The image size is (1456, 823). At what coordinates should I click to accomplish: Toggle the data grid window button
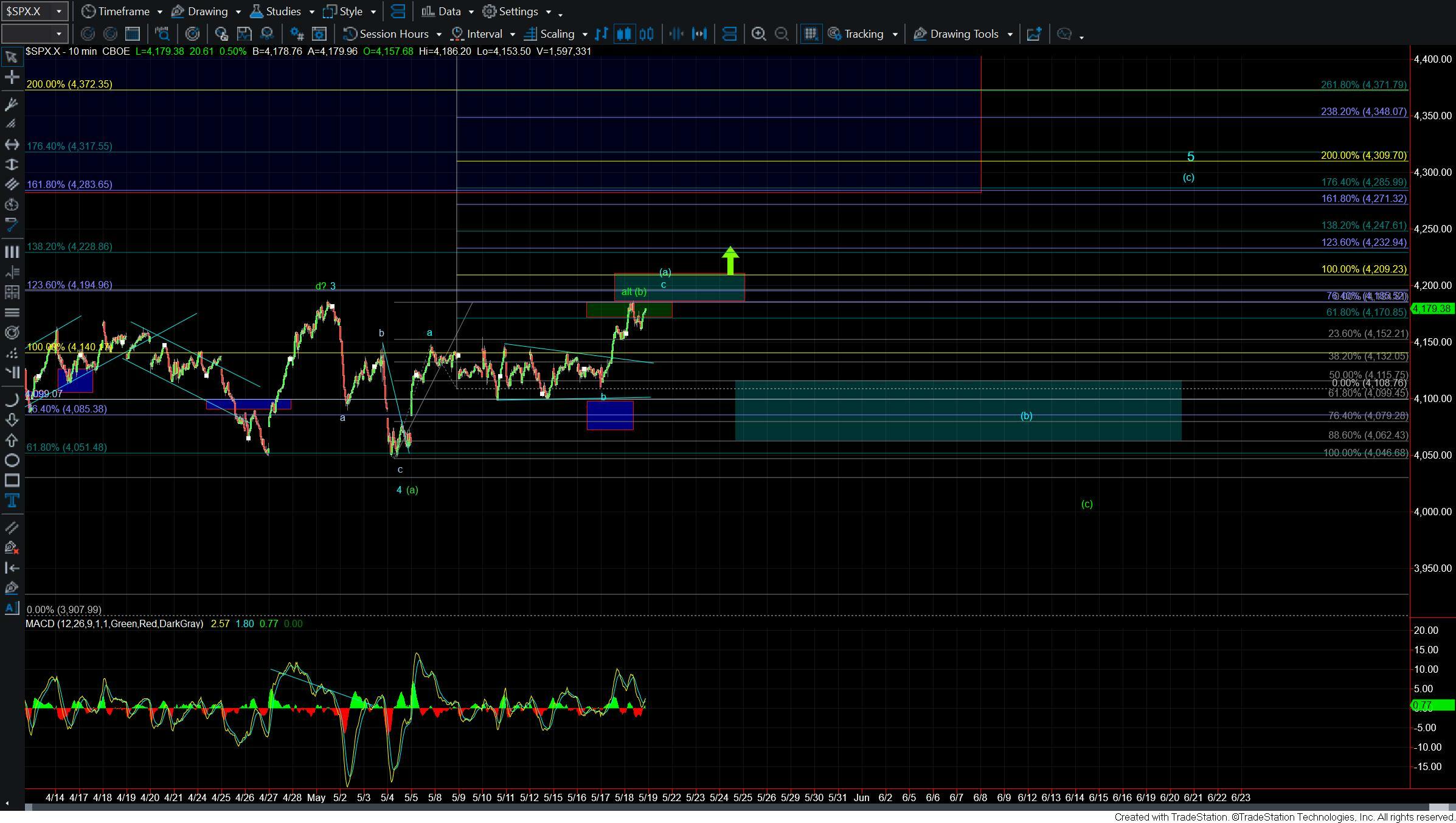click(x=810, y=34)
